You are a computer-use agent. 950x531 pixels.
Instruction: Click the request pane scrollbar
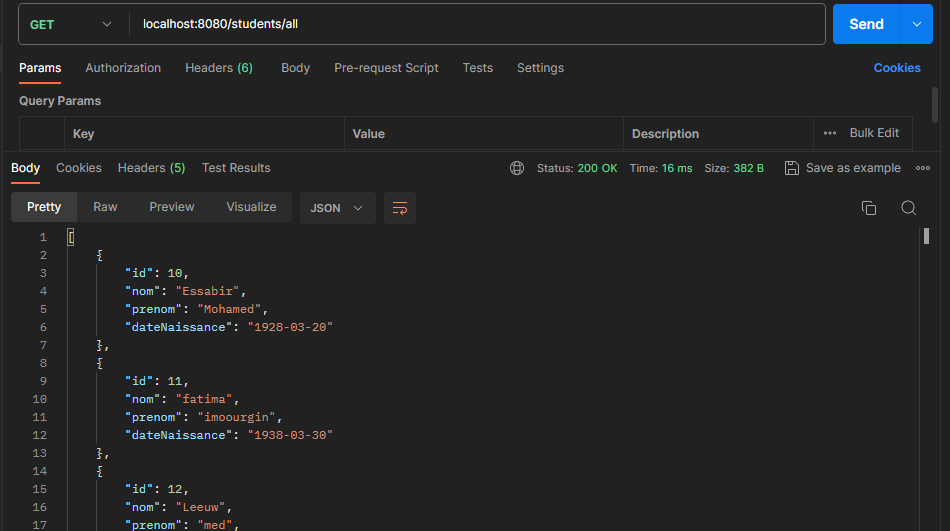click(935, 104)
